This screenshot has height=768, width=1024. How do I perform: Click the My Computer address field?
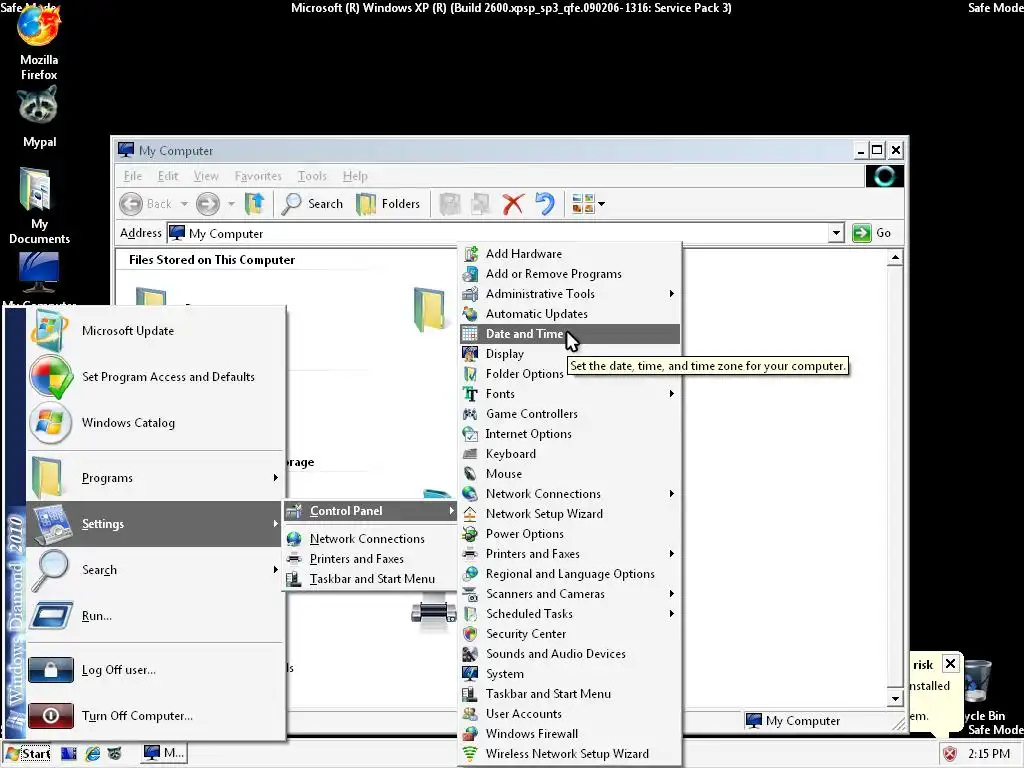click(498, 233)
